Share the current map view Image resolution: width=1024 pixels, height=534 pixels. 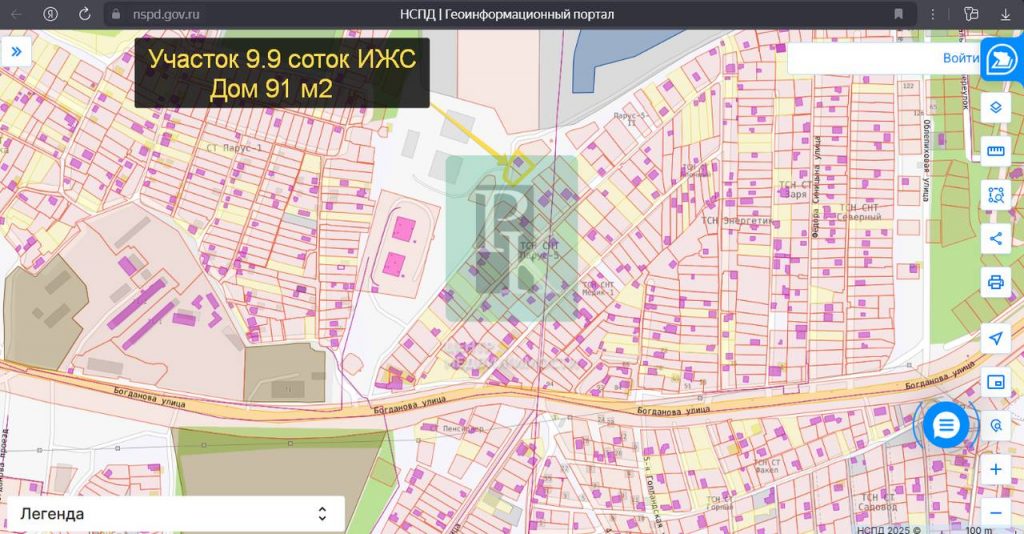pyautogui.click(x=995, y=238)
